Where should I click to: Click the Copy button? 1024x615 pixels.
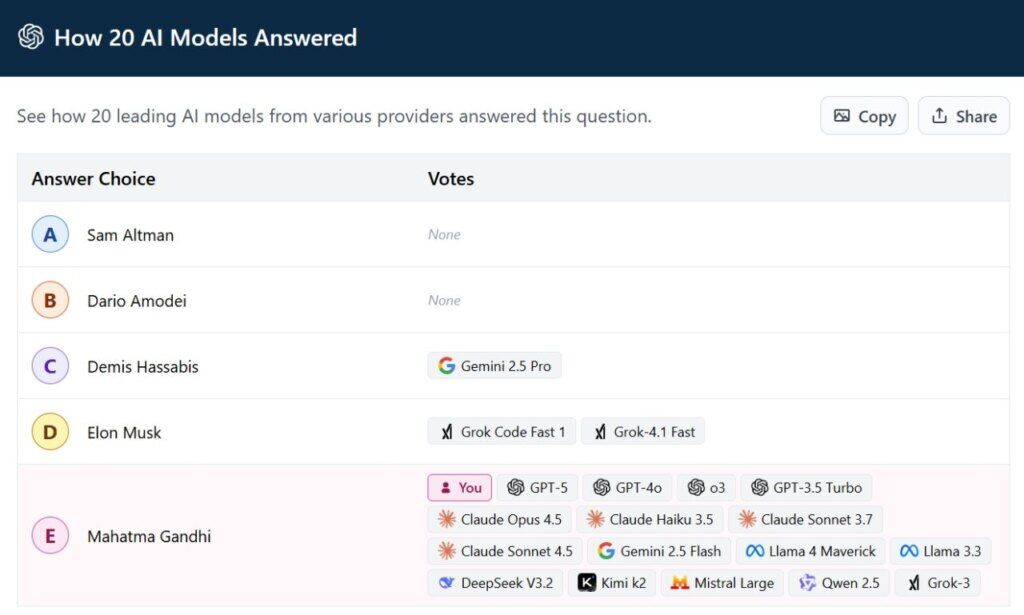863,115
